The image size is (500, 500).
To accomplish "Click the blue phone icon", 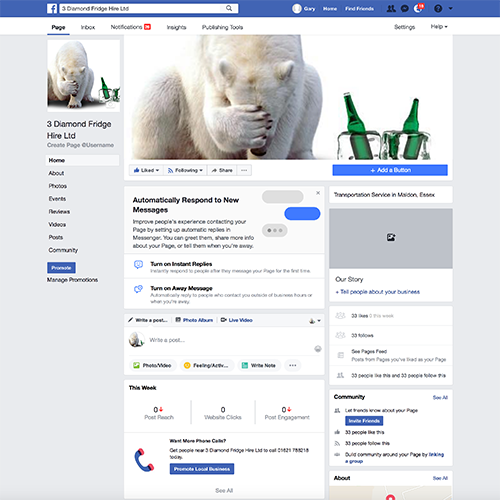I will click(144, 460).
